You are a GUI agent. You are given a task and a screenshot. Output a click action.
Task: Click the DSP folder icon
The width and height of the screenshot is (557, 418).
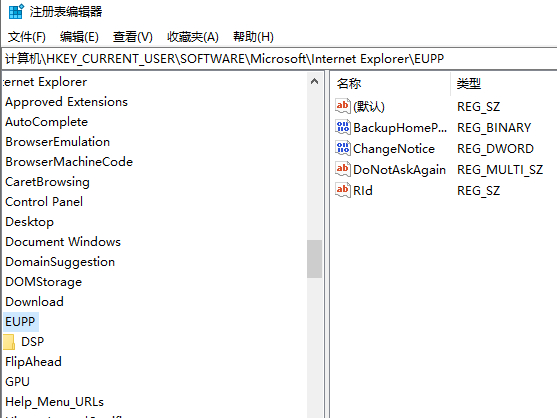click(9, 342)
